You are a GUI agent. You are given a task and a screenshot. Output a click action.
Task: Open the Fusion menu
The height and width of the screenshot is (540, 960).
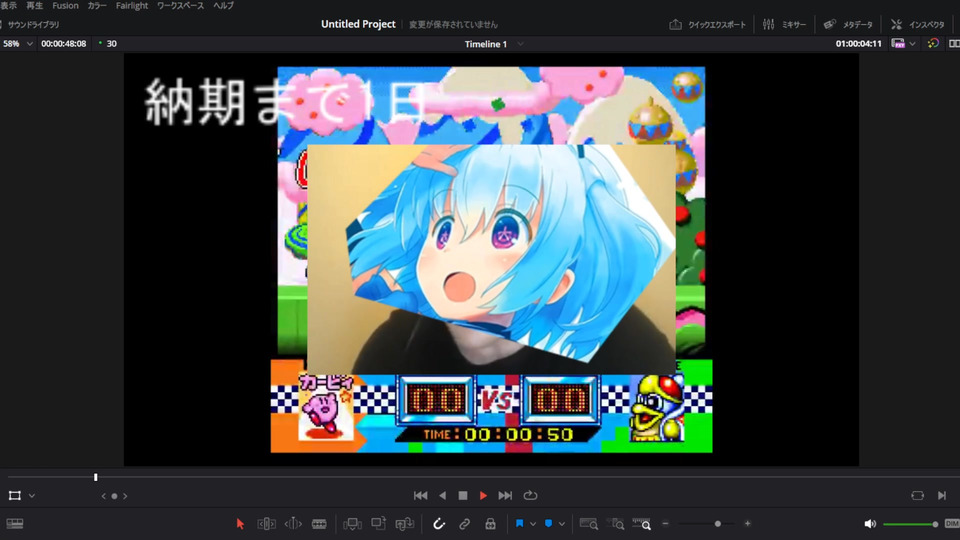click(65, 6)
